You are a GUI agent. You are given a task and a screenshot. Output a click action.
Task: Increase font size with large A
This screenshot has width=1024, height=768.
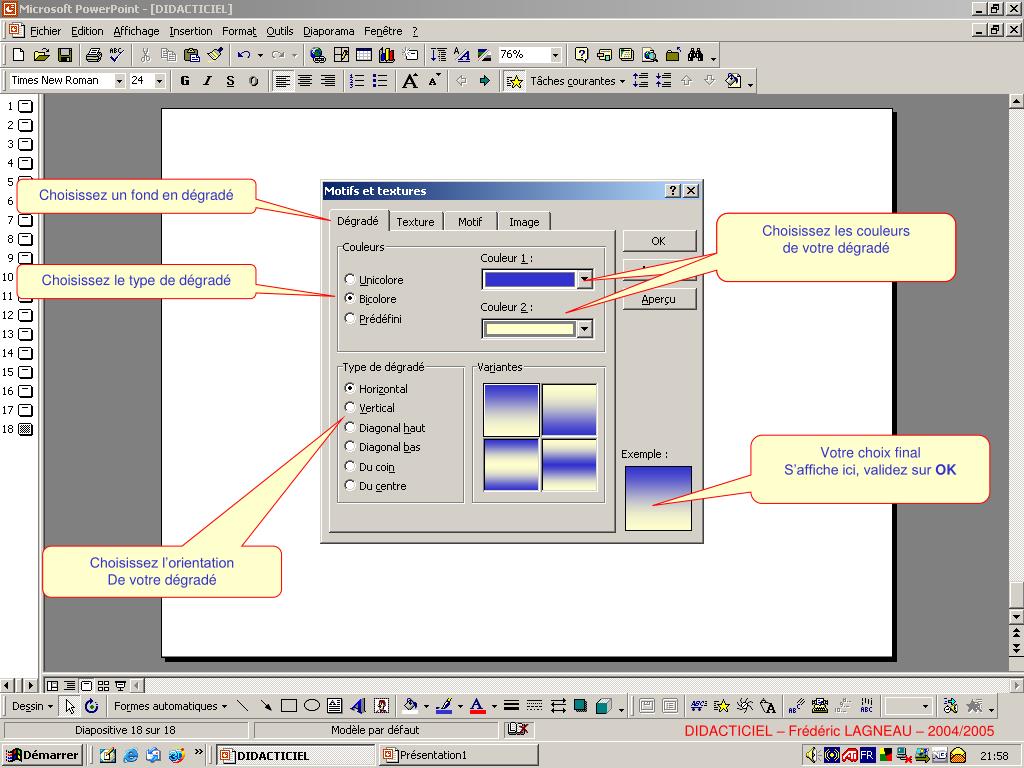(x=410, y=81)
